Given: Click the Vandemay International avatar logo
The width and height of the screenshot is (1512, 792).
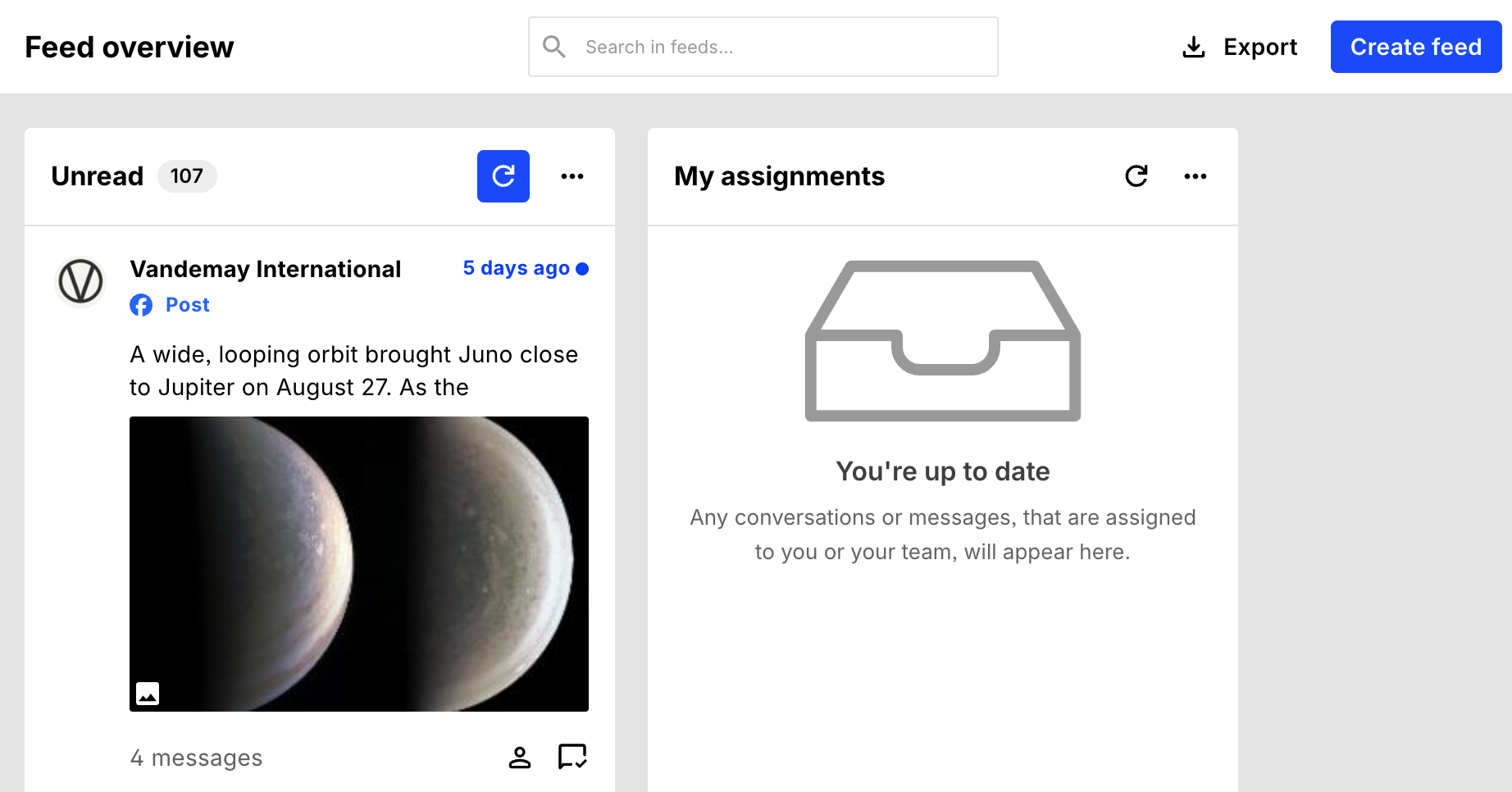Looking at the screenshot, I should 80,281.
